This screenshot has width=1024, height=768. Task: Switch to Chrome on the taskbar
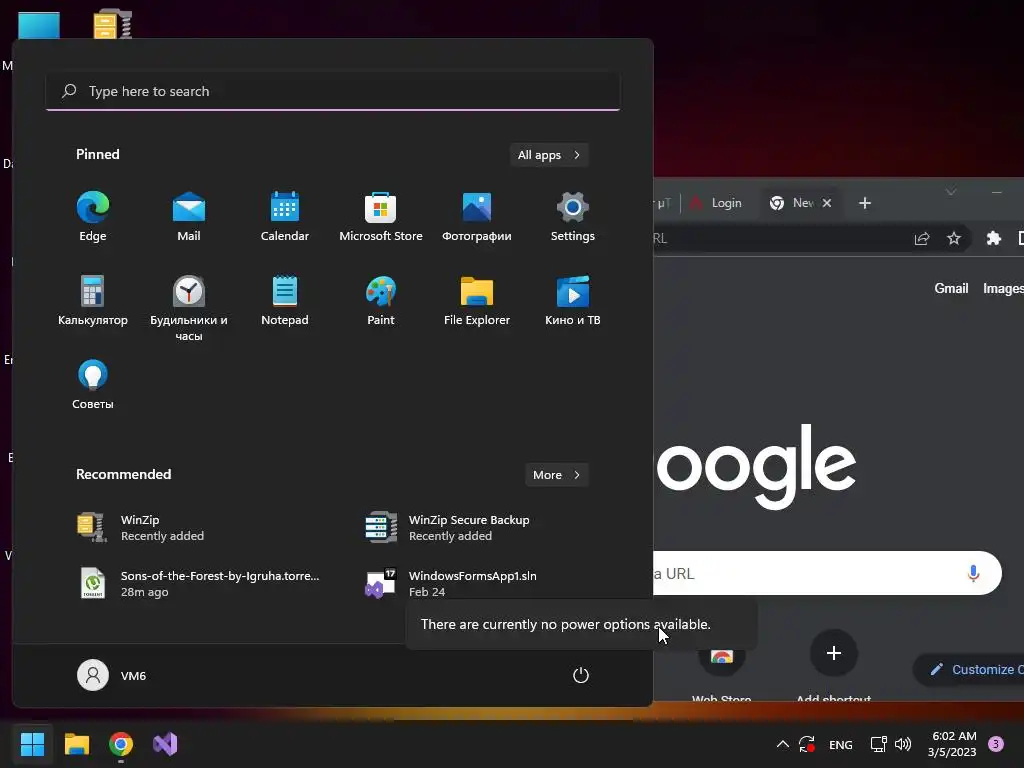(121, 744)
